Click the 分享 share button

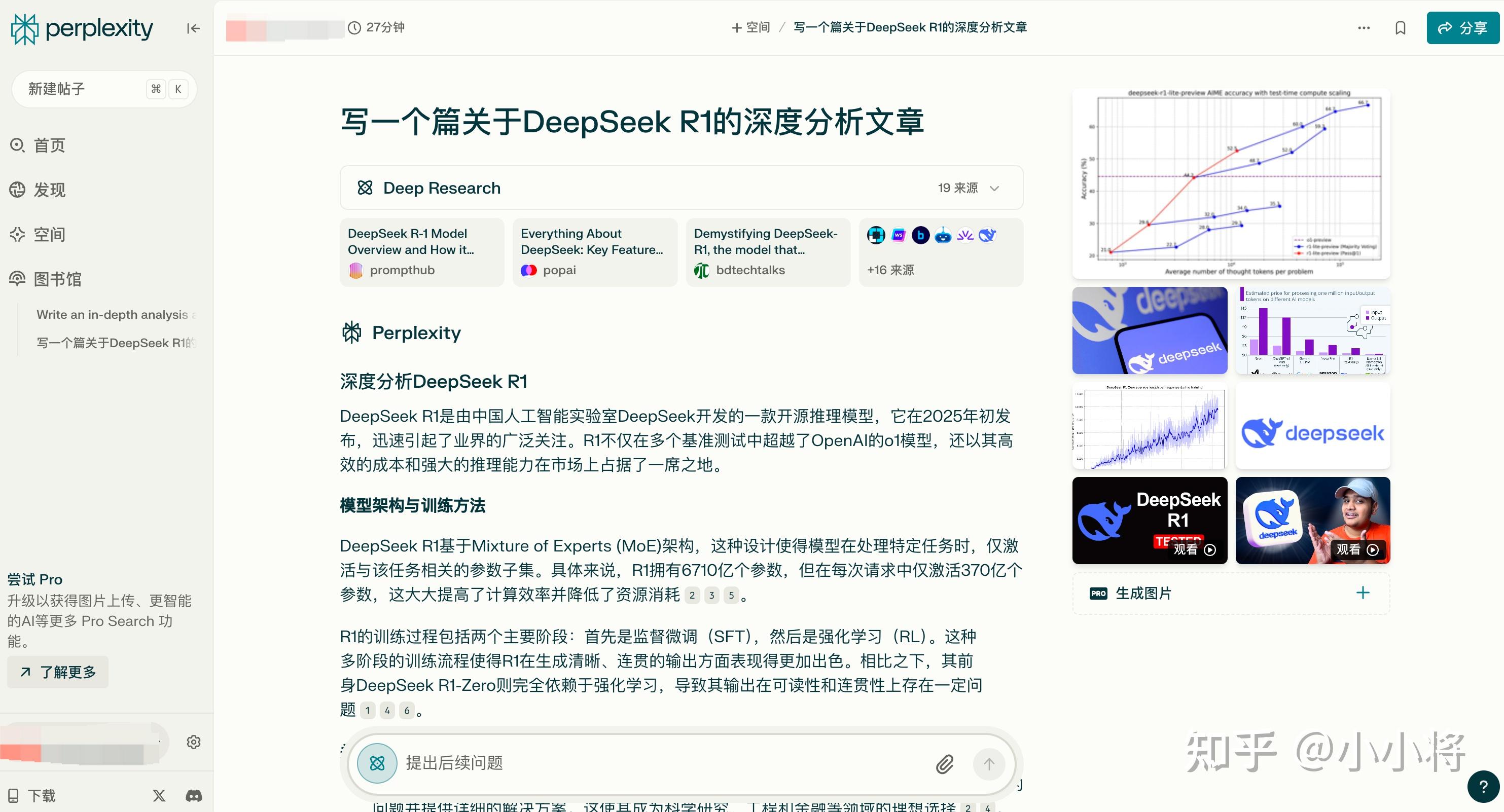(1462, 28)
